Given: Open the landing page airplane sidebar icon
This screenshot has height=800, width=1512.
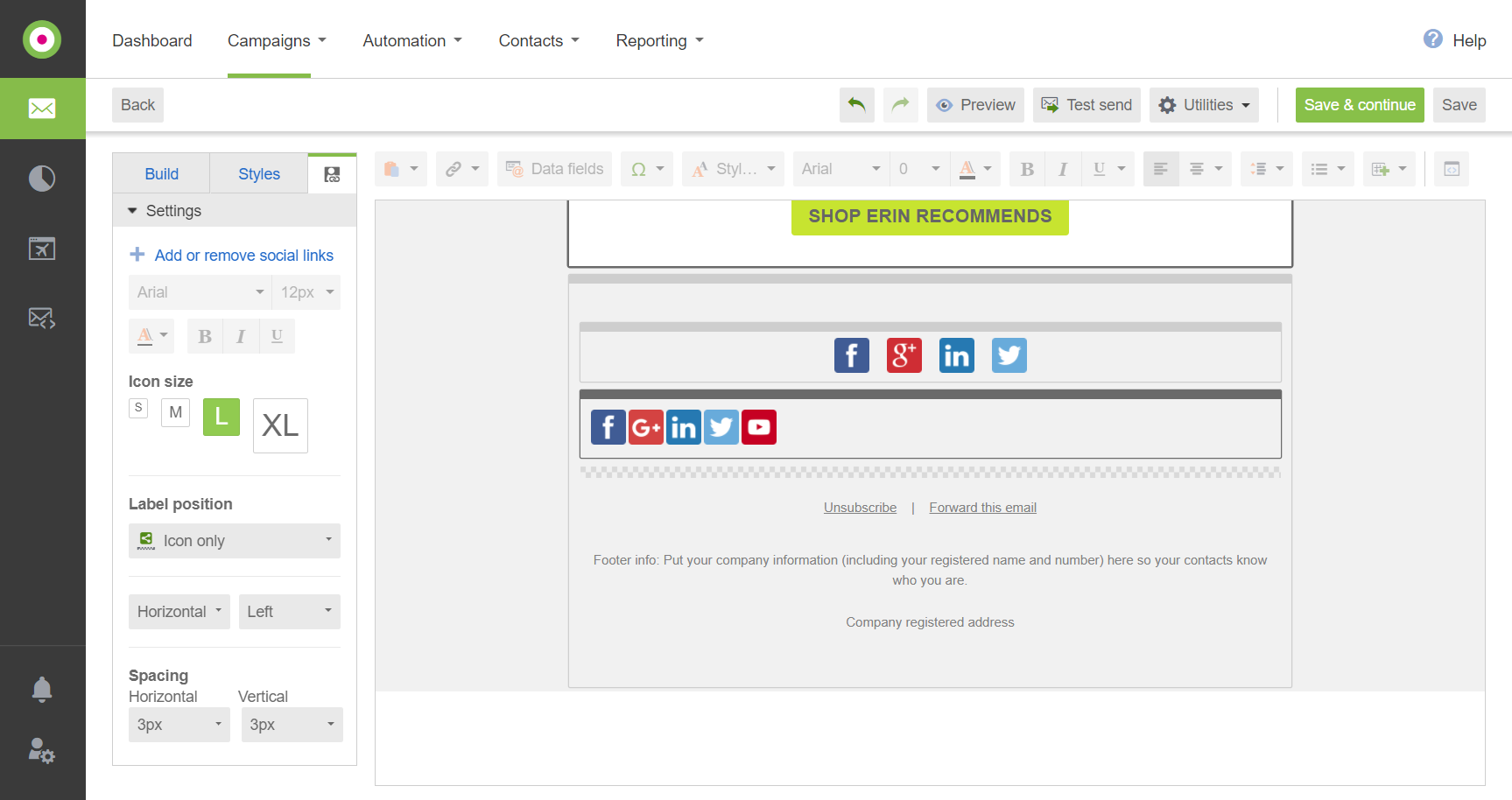Looking at the screenshot, I should click(x=42, y=249).
